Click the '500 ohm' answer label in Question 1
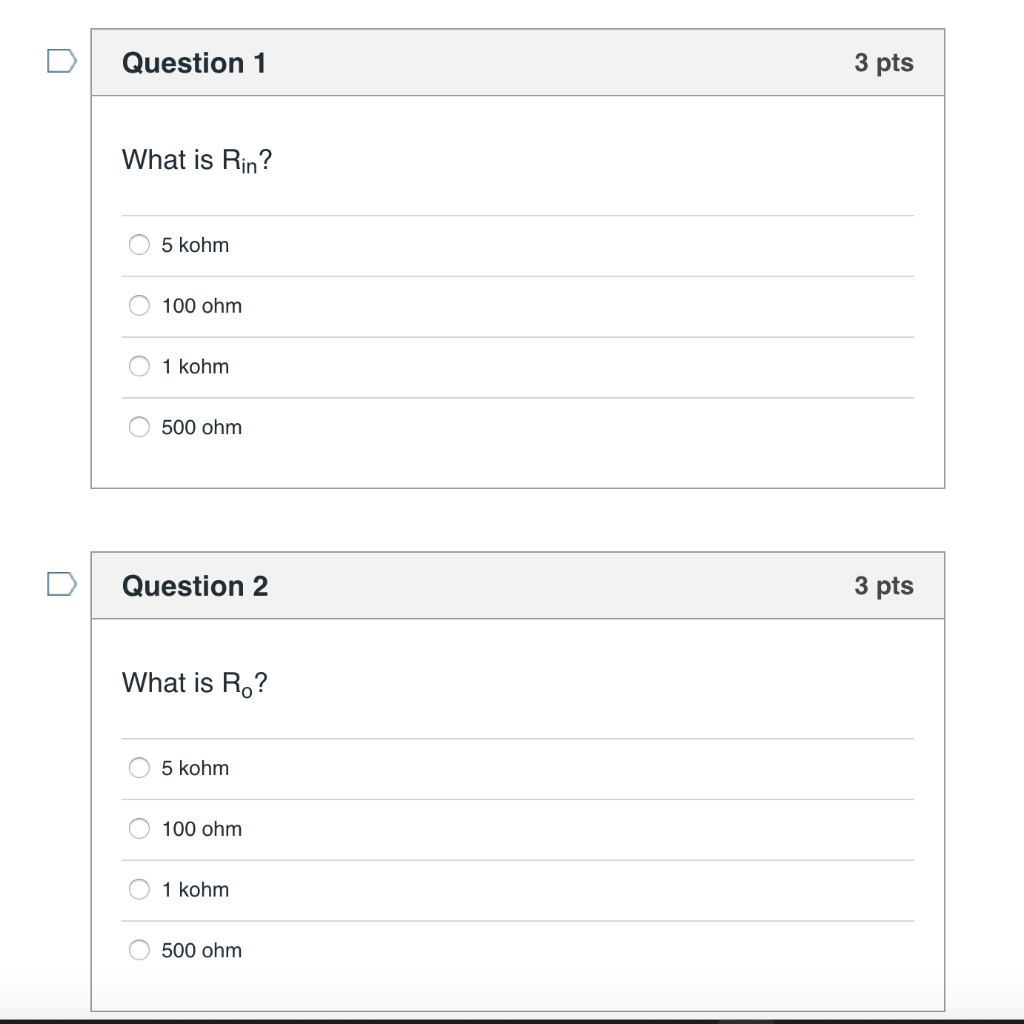 (x=202, y=428)
